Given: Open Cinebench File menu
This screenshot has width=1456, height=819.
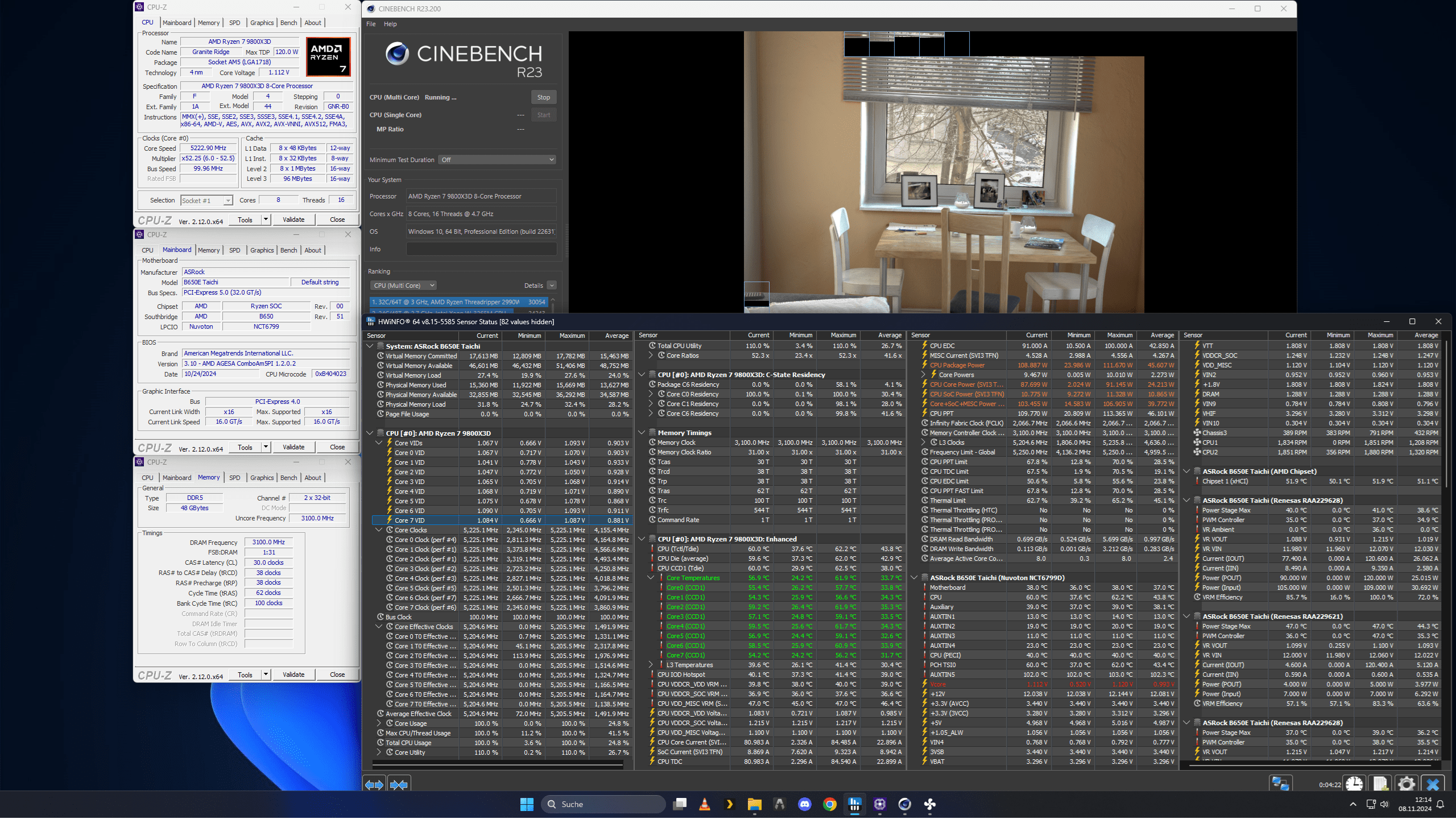Looking at the screenshot, I should coord(371,24).
